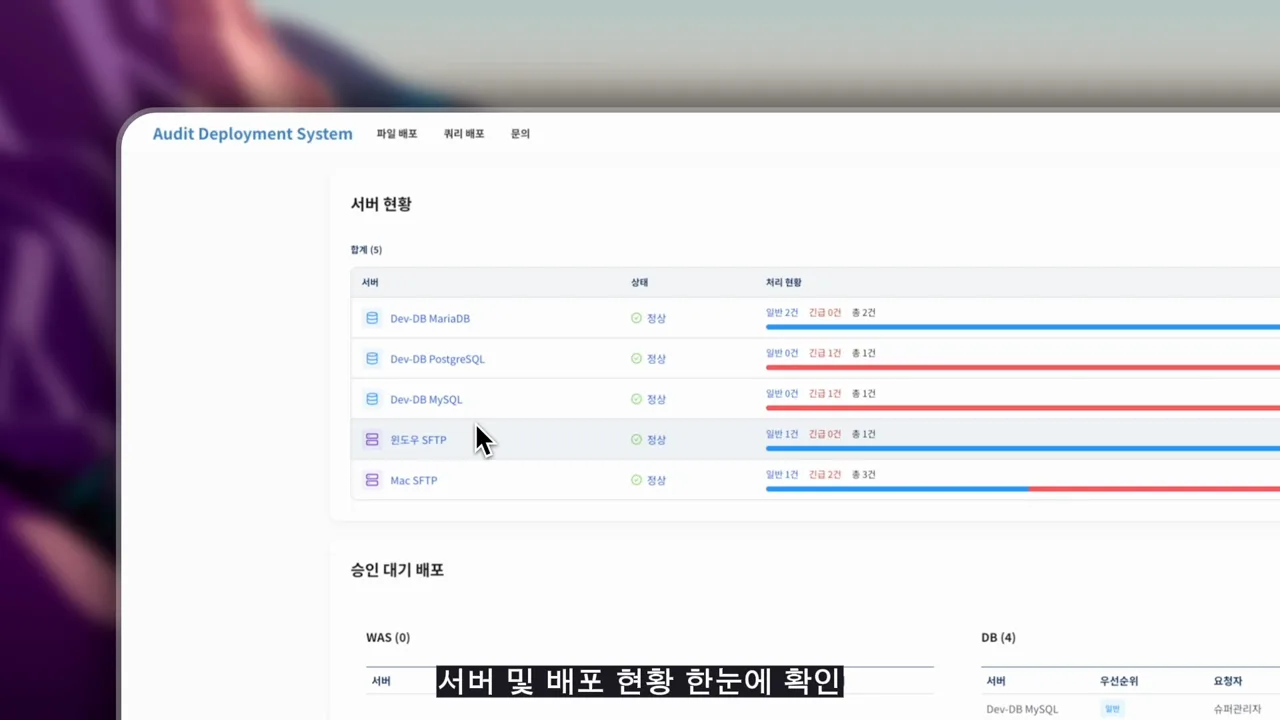Click the blue and red progress bar for Mac SFTP

(x=1023, y=489)
